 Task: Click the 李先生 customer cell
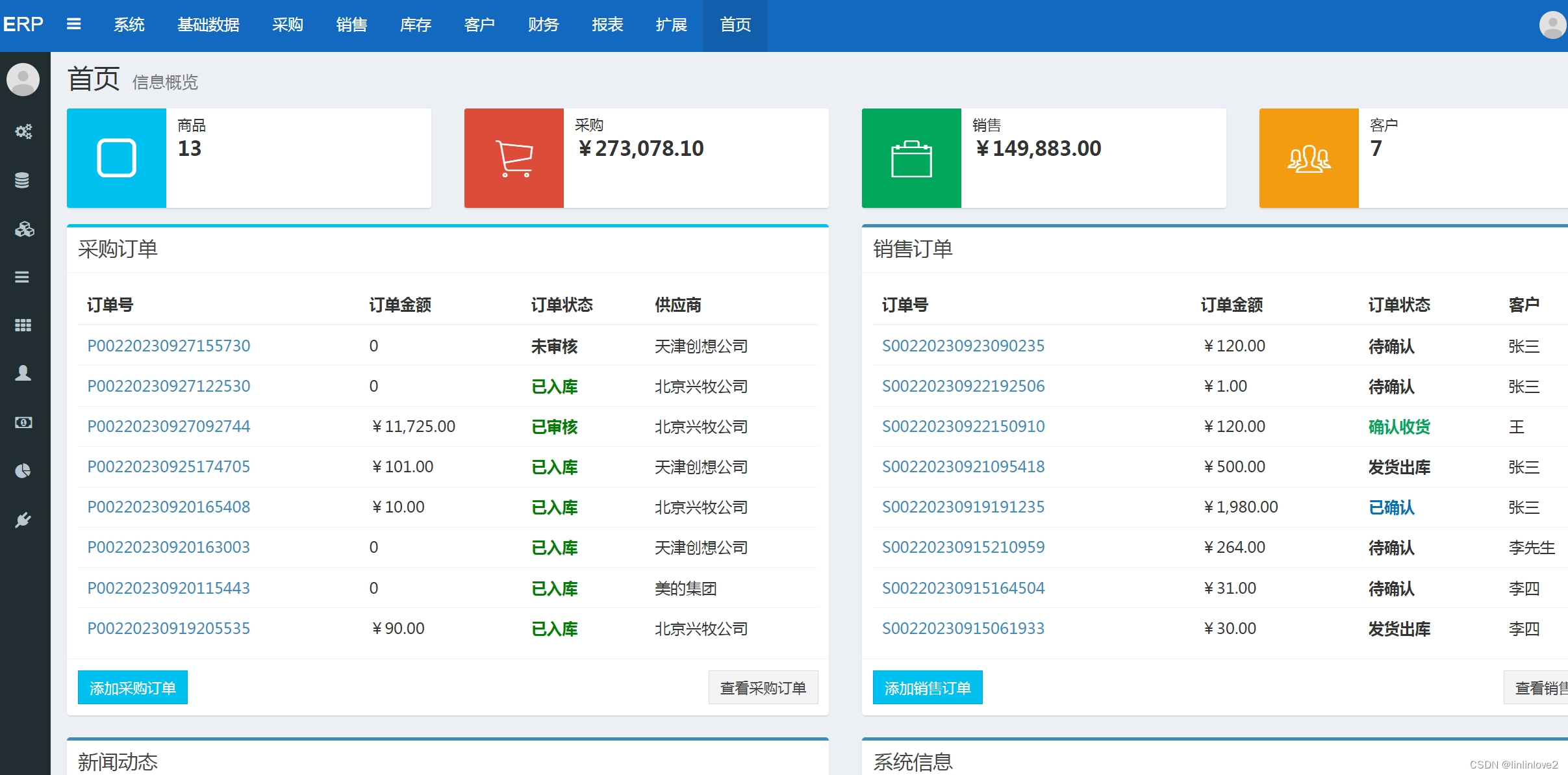click(x=1532, y=548)
